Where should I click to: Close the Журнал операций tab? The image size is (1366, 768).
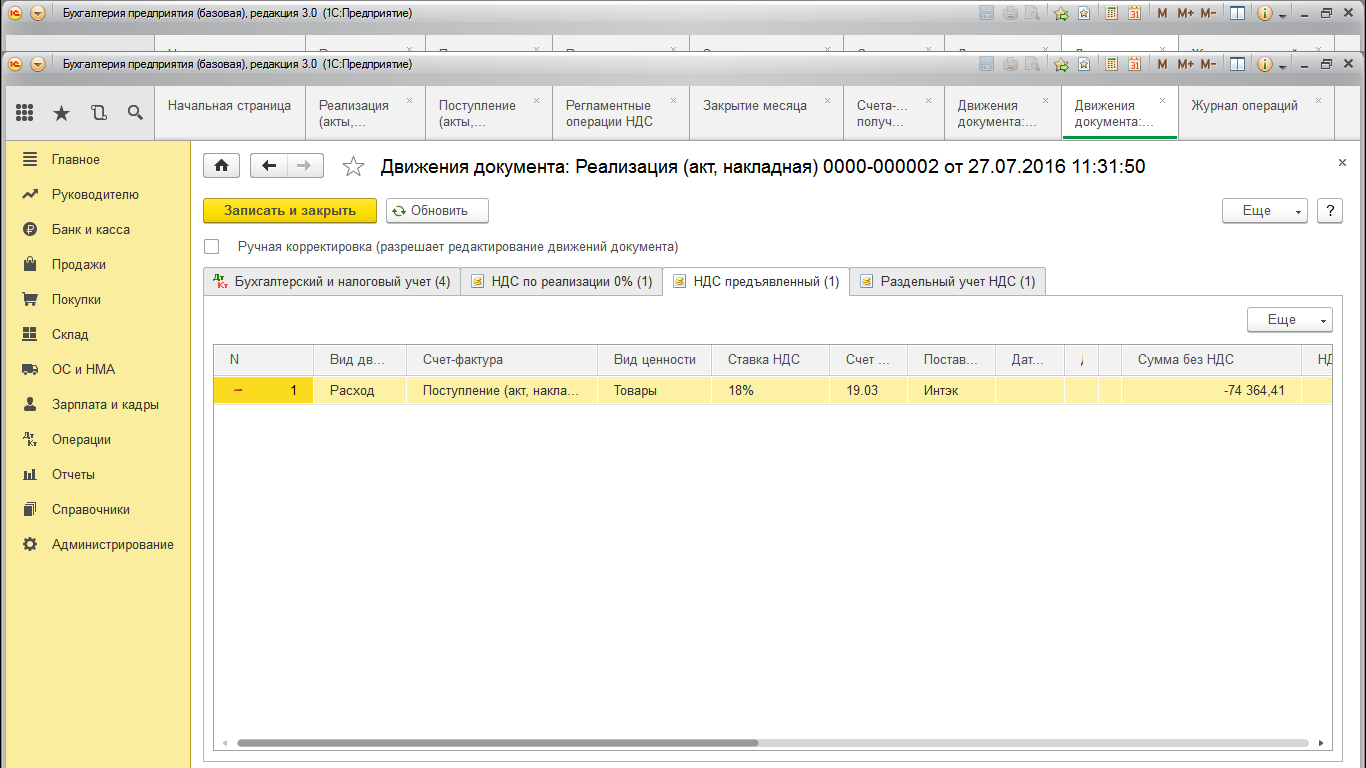(1318, 100)
